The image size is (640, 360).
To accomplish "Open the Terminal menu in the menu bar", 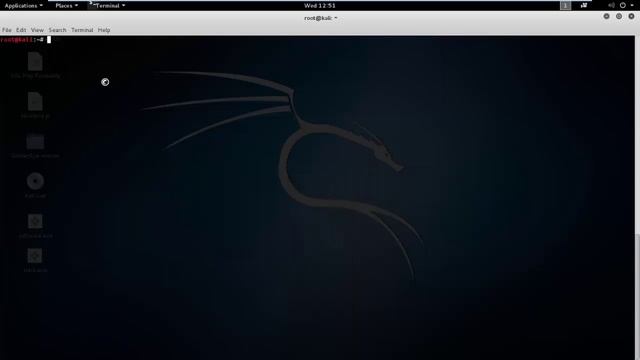I will point(82,30).
